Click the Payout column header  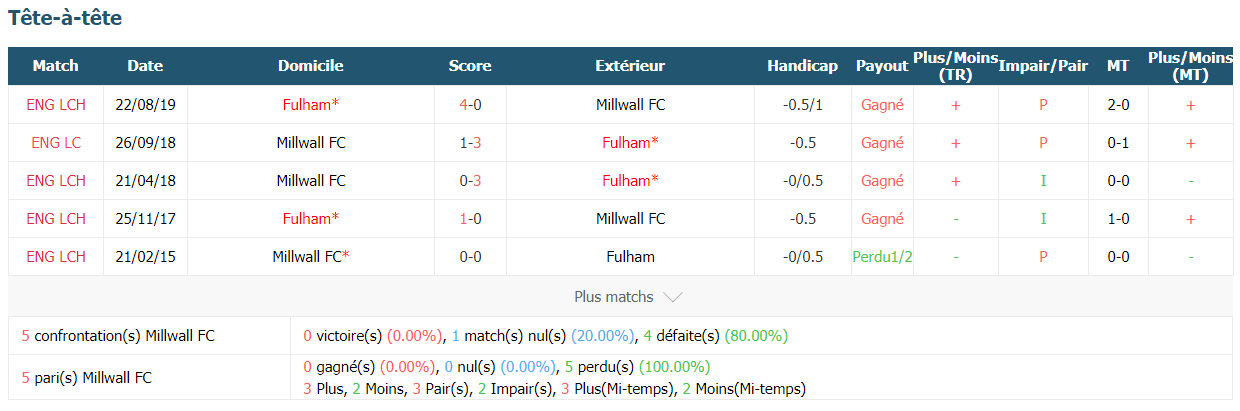pos(882,66)
